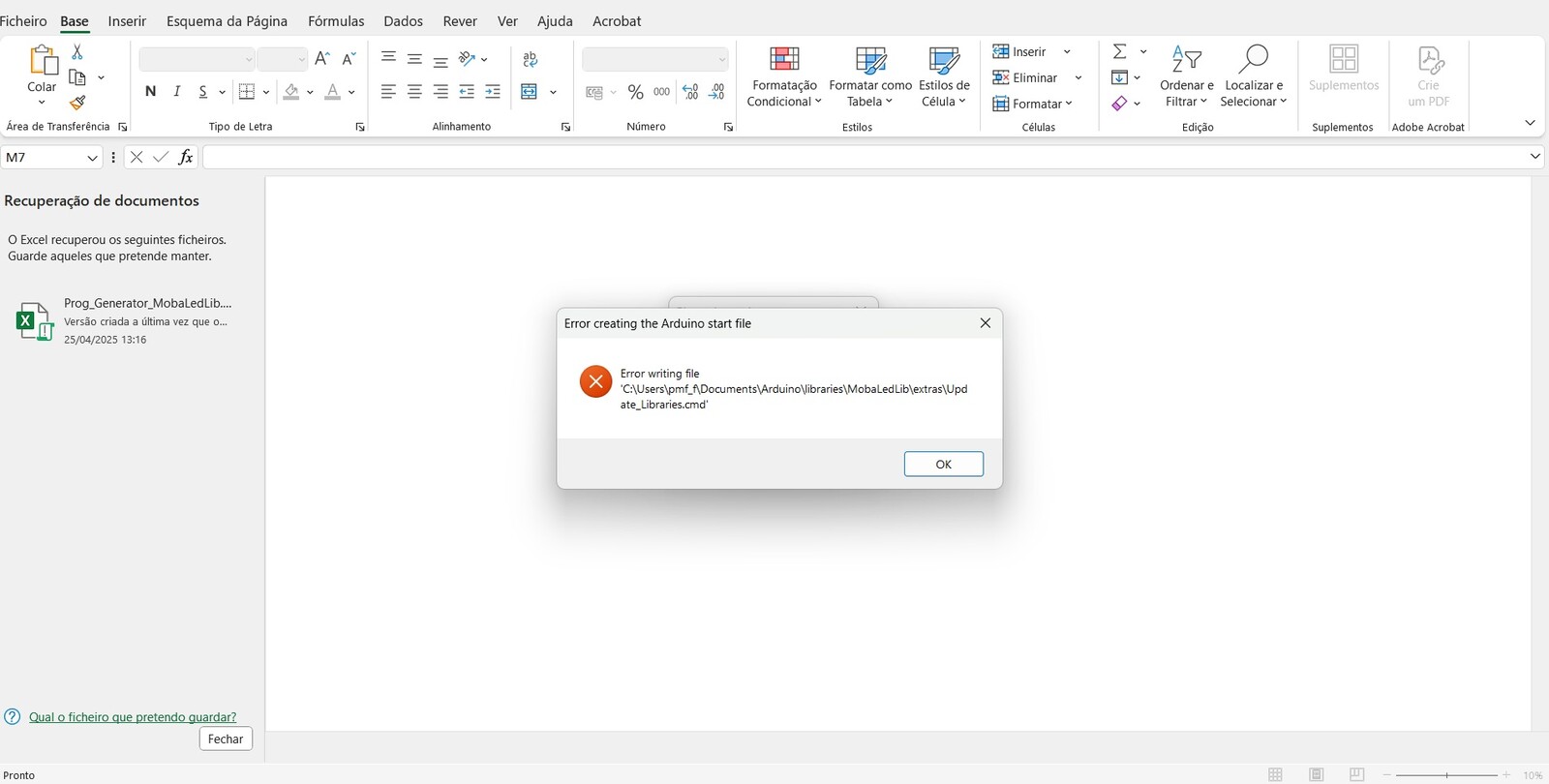This screenshot has height=784, width=1549.
Task: Click the percent style icon
Action: coord(635,92)
